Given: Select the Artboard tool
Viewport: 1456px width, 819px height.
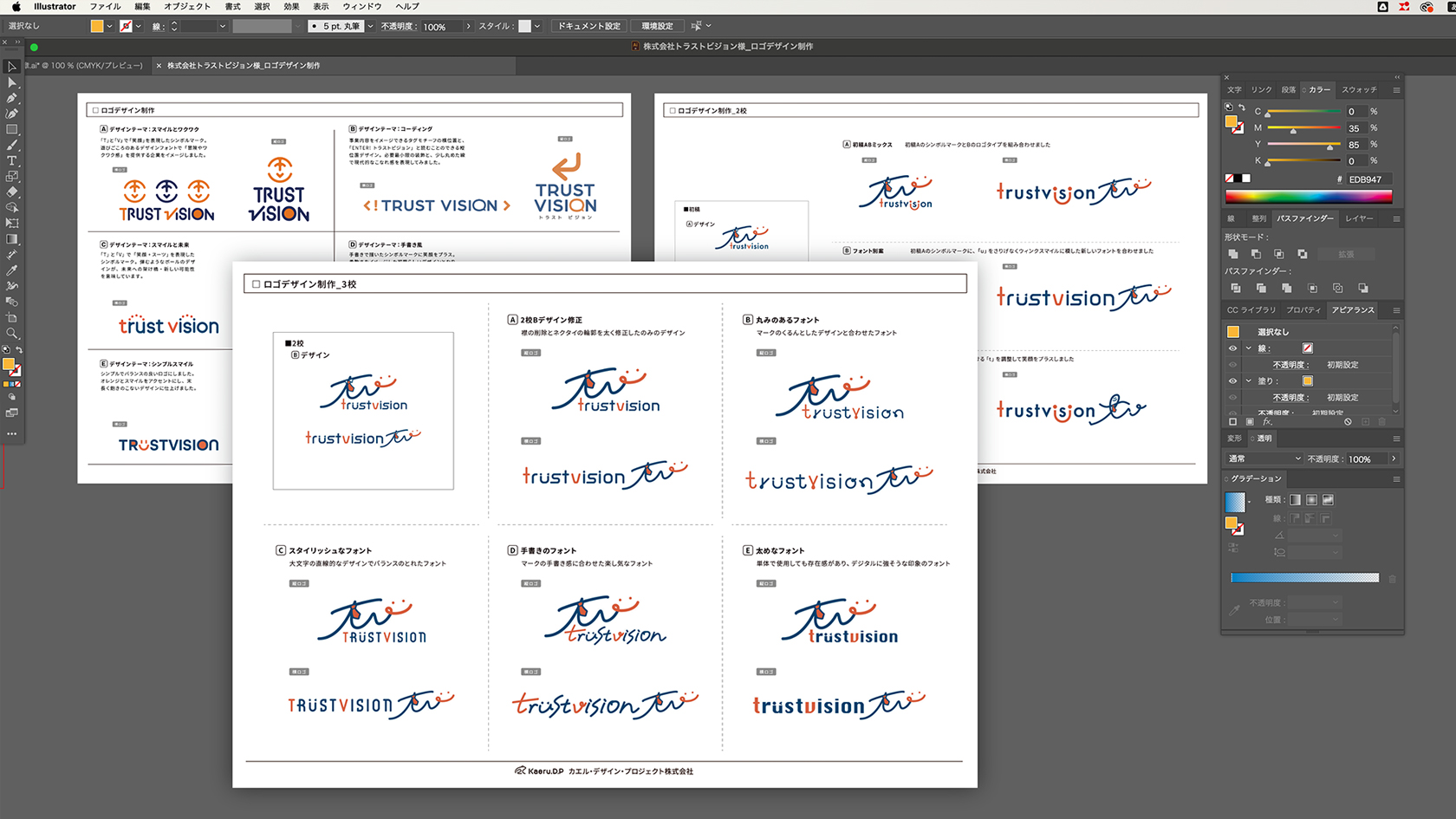Looking at the screenshot, I should (12, 317).
